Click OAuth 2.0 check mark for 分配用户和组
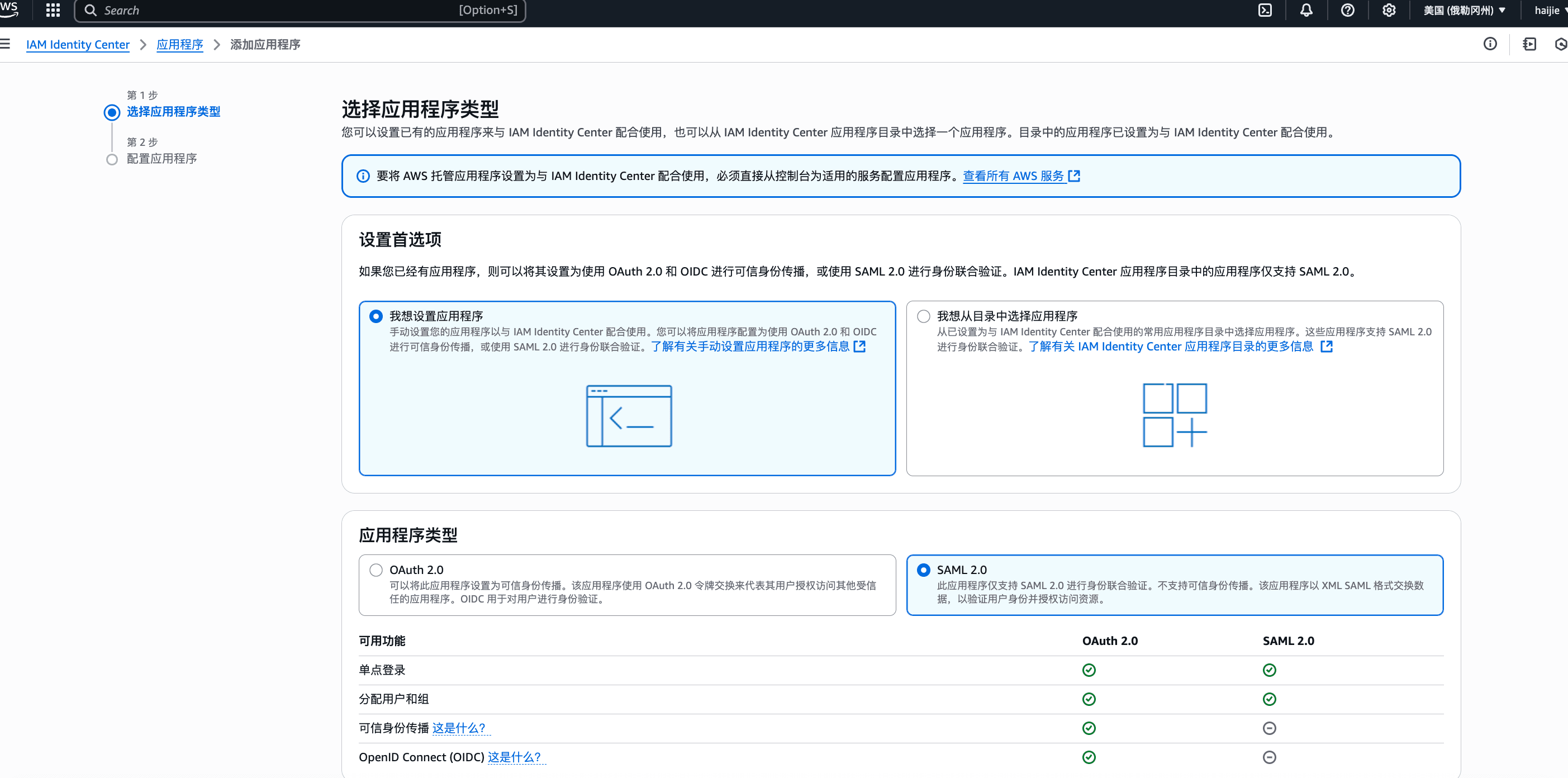 coord(1089,699)
